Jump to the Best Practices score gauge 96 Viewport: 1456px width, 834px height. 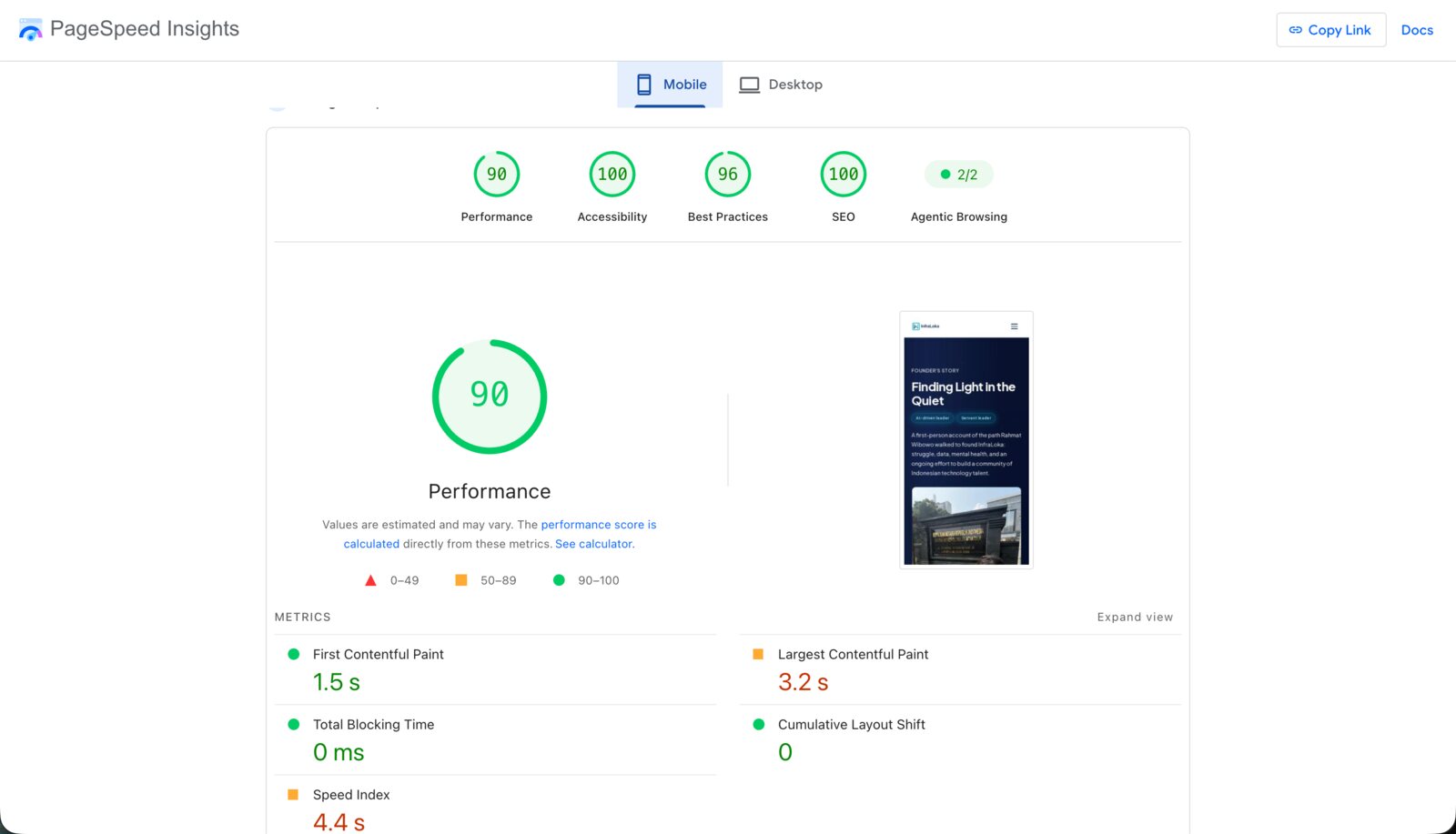click(x=728, y=174)
